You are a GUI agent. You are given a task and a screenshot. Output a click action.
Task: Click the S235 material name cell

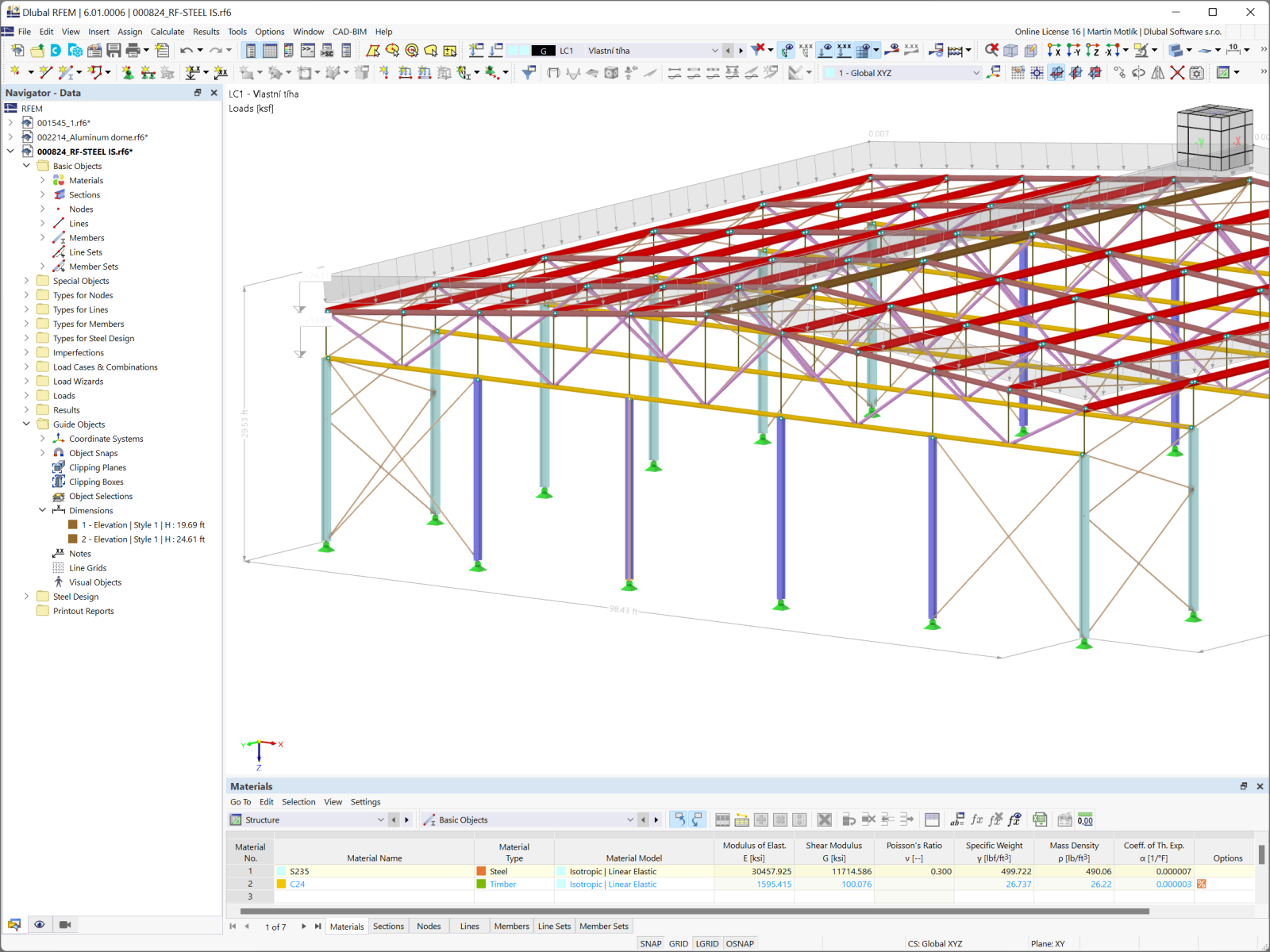[374, 871]
